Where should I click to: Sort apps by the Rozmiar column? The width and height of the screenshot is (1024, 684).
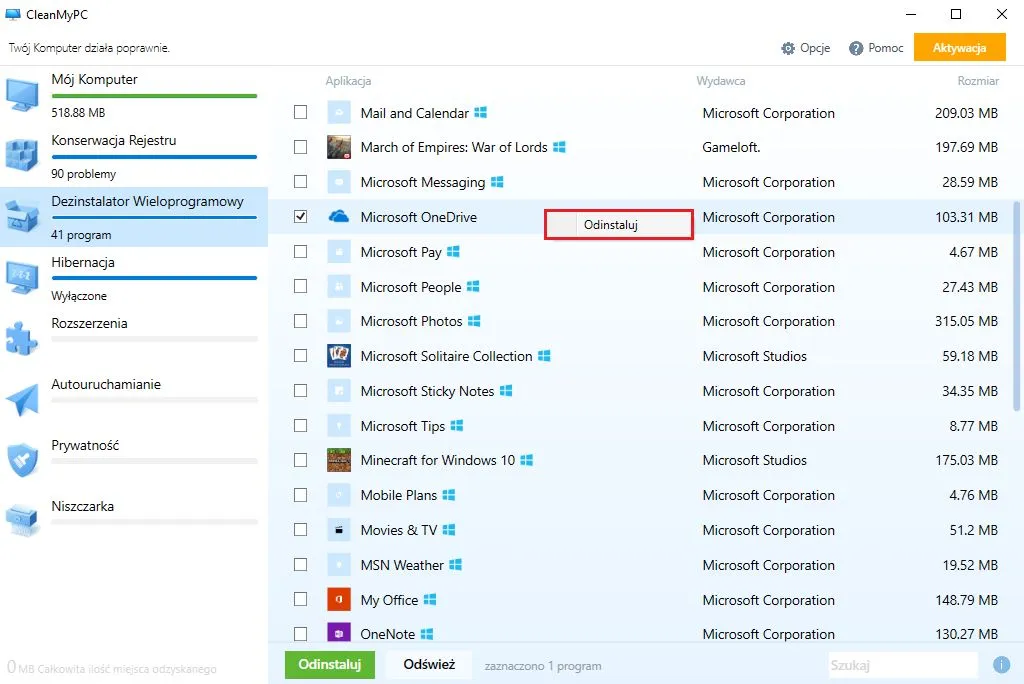(977, 81)
